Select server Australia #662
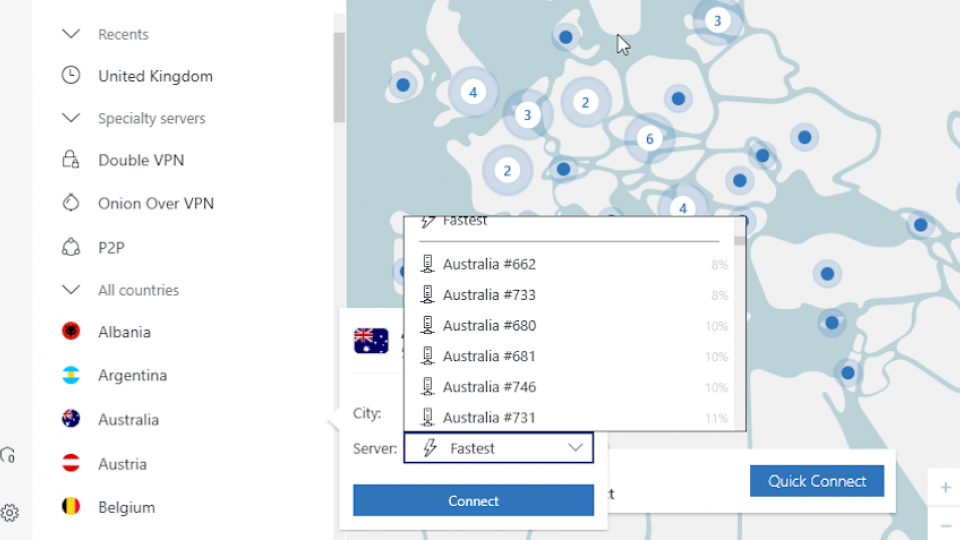Image resolution: width=960 pixels, height=540 pixels. 569,264
